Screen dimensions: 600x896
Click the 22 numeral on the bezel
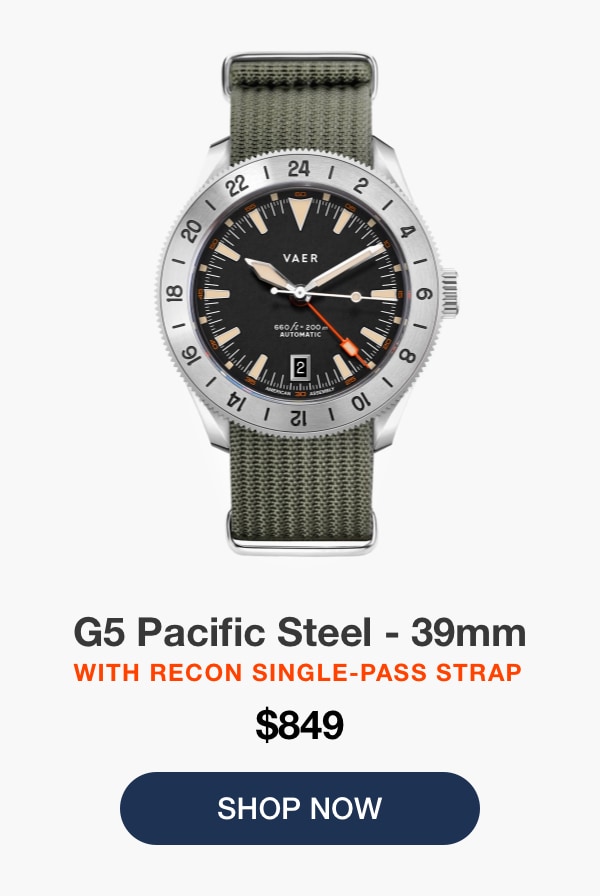click(x=237, y=185)
